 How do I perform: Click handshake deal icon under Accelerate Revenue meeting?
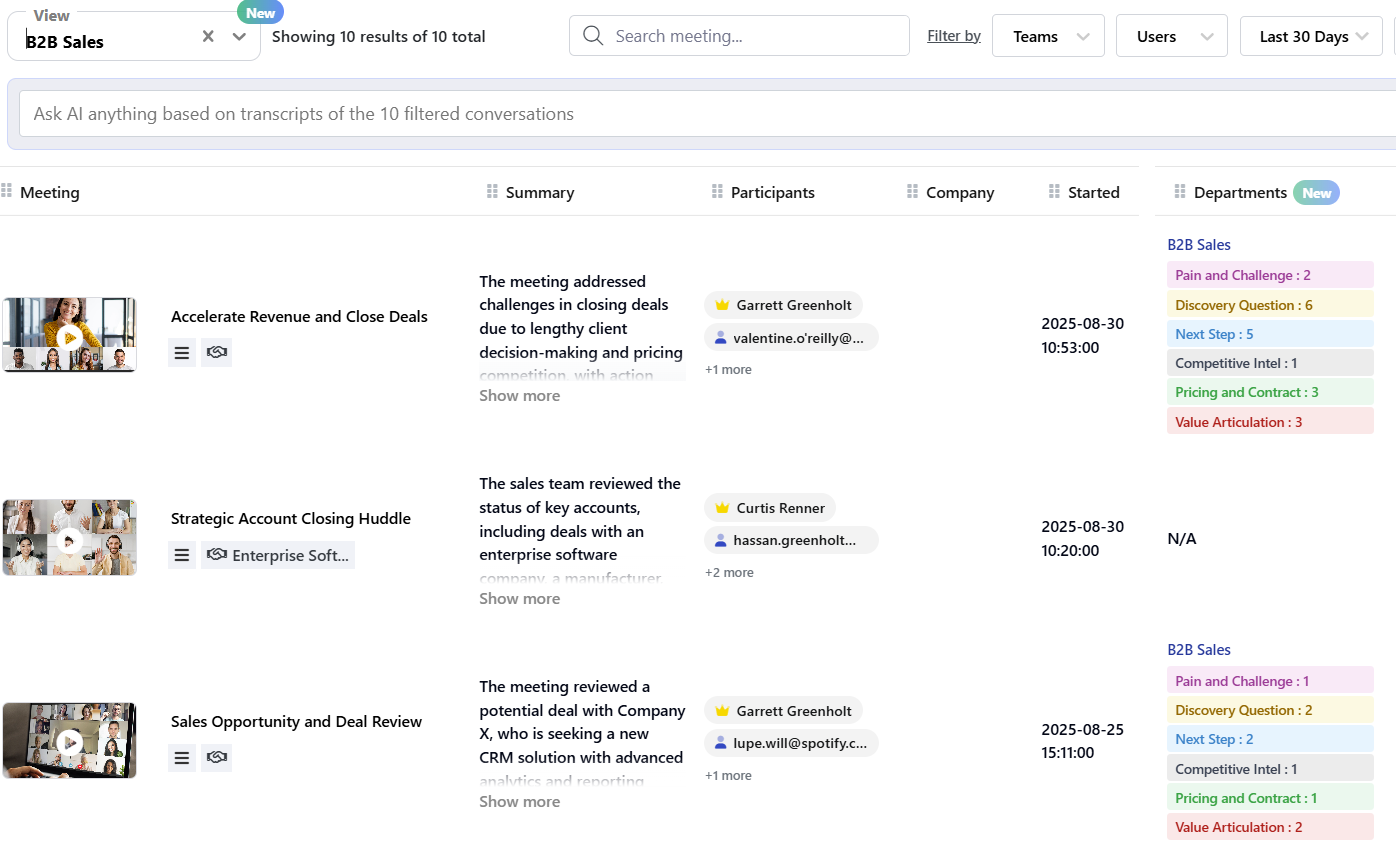coord(216,353)
